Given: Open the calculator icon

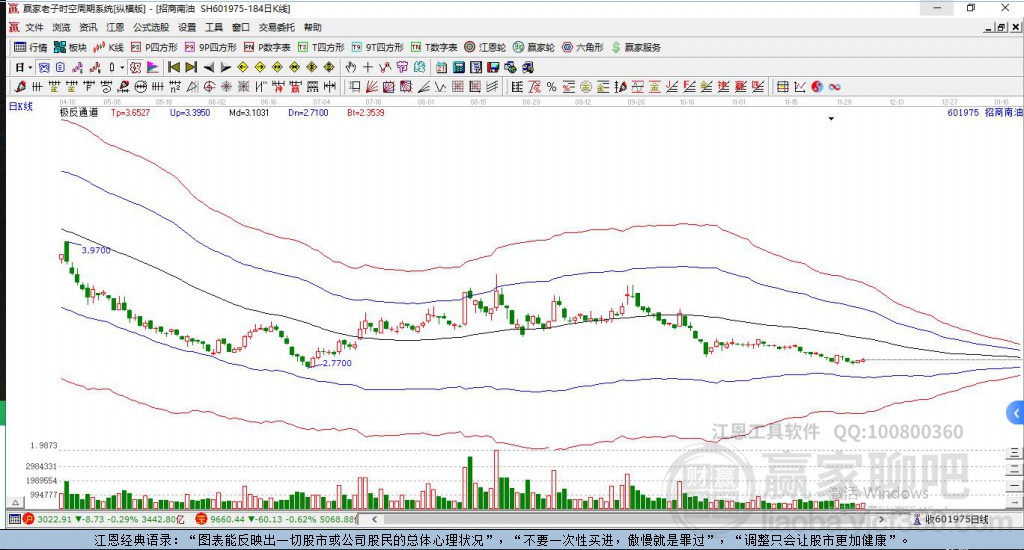Looking at the screenshot, I should tap(458, 67).
